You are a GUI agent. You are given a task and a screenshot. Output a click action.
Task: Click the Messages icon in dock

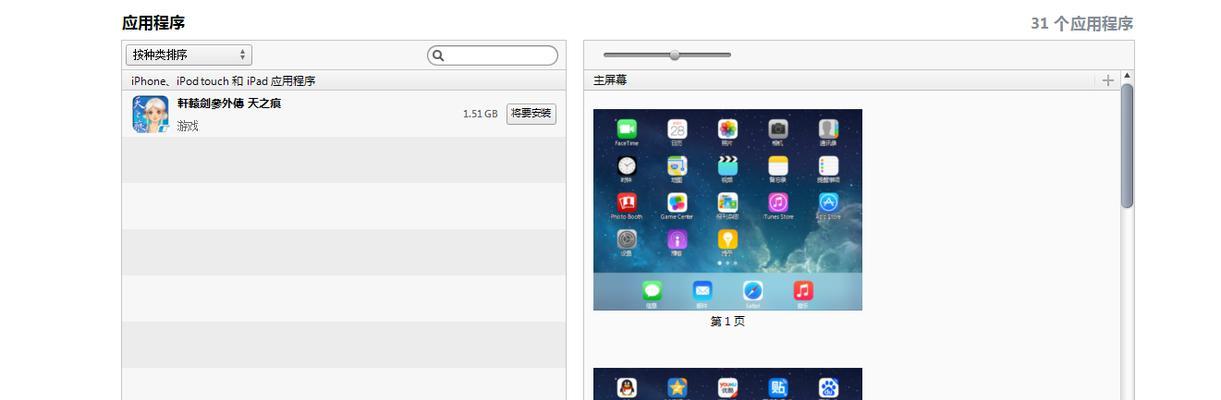[x=652, y=291]
